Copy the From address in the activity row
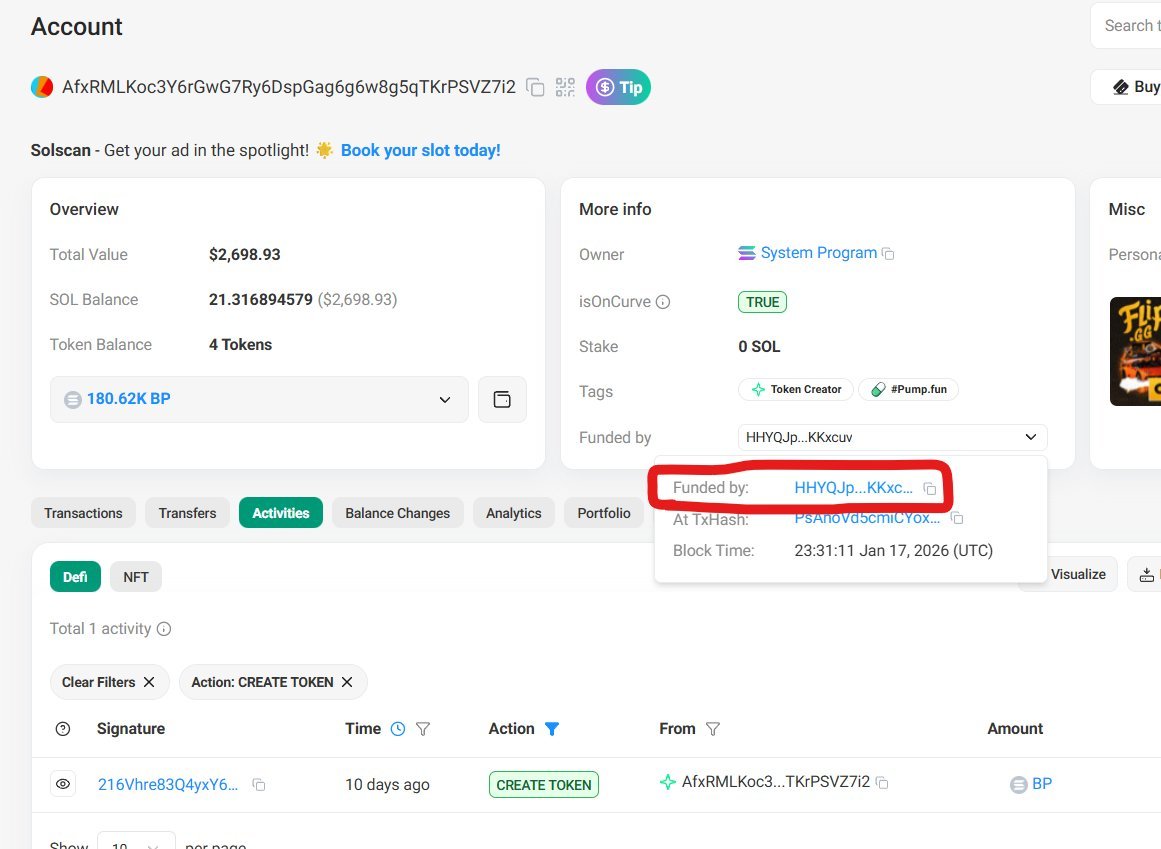Image resolution: width=1161 pixels, height=849 pixels. click(x=881, y=783)
